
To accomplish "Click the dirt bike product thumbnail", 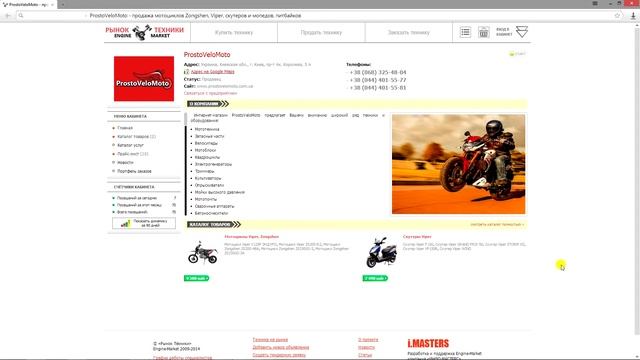I will [203, 252].
